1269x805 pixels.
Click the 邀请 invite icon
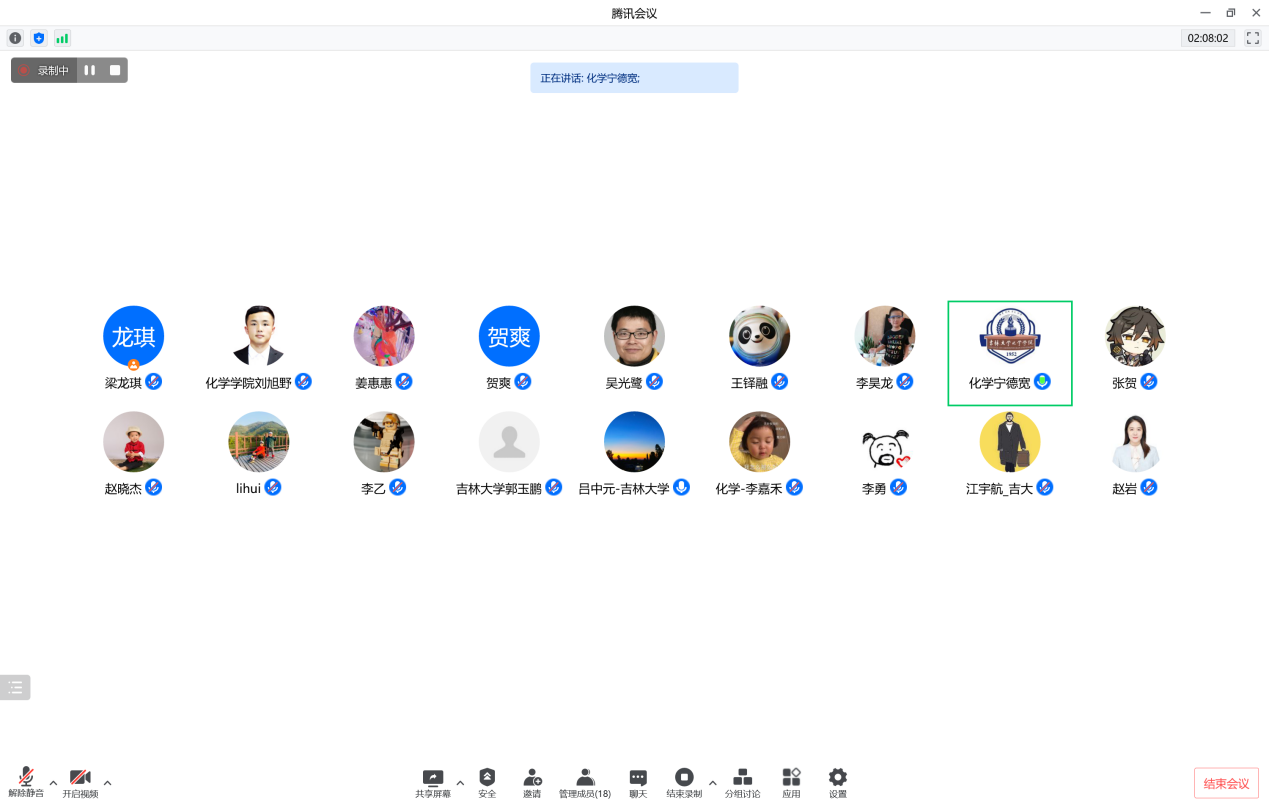532,779
